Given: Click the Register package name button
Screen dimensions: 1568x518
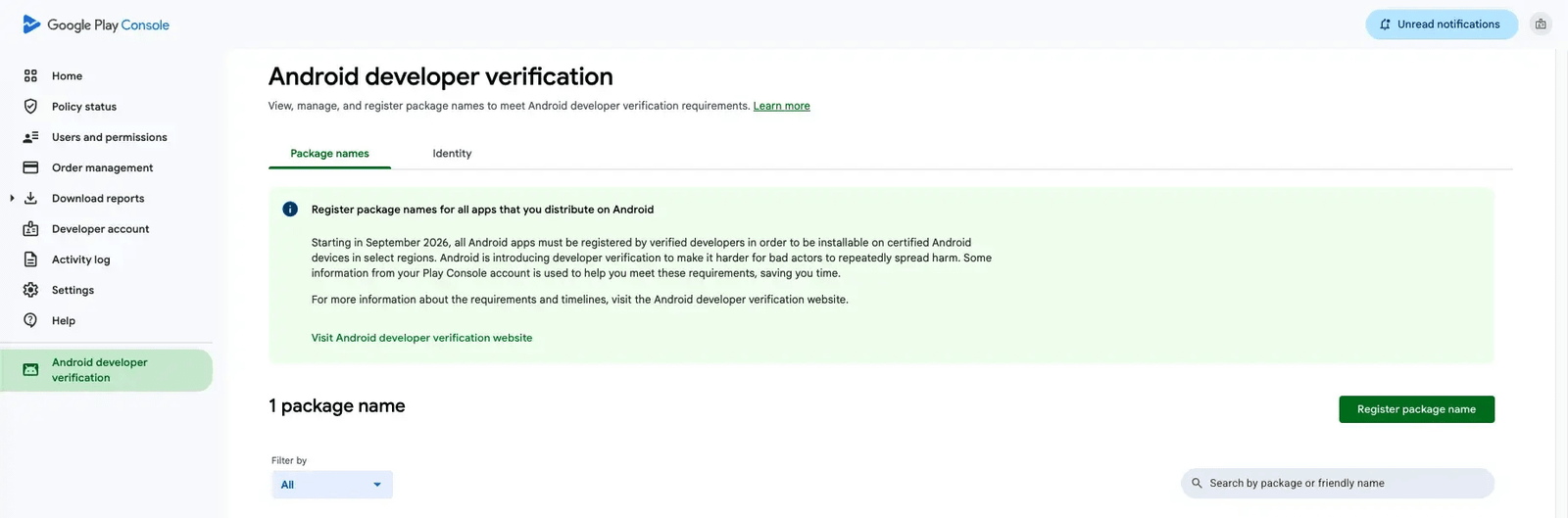Looking at the screenshot, I should click(1416, 409).
